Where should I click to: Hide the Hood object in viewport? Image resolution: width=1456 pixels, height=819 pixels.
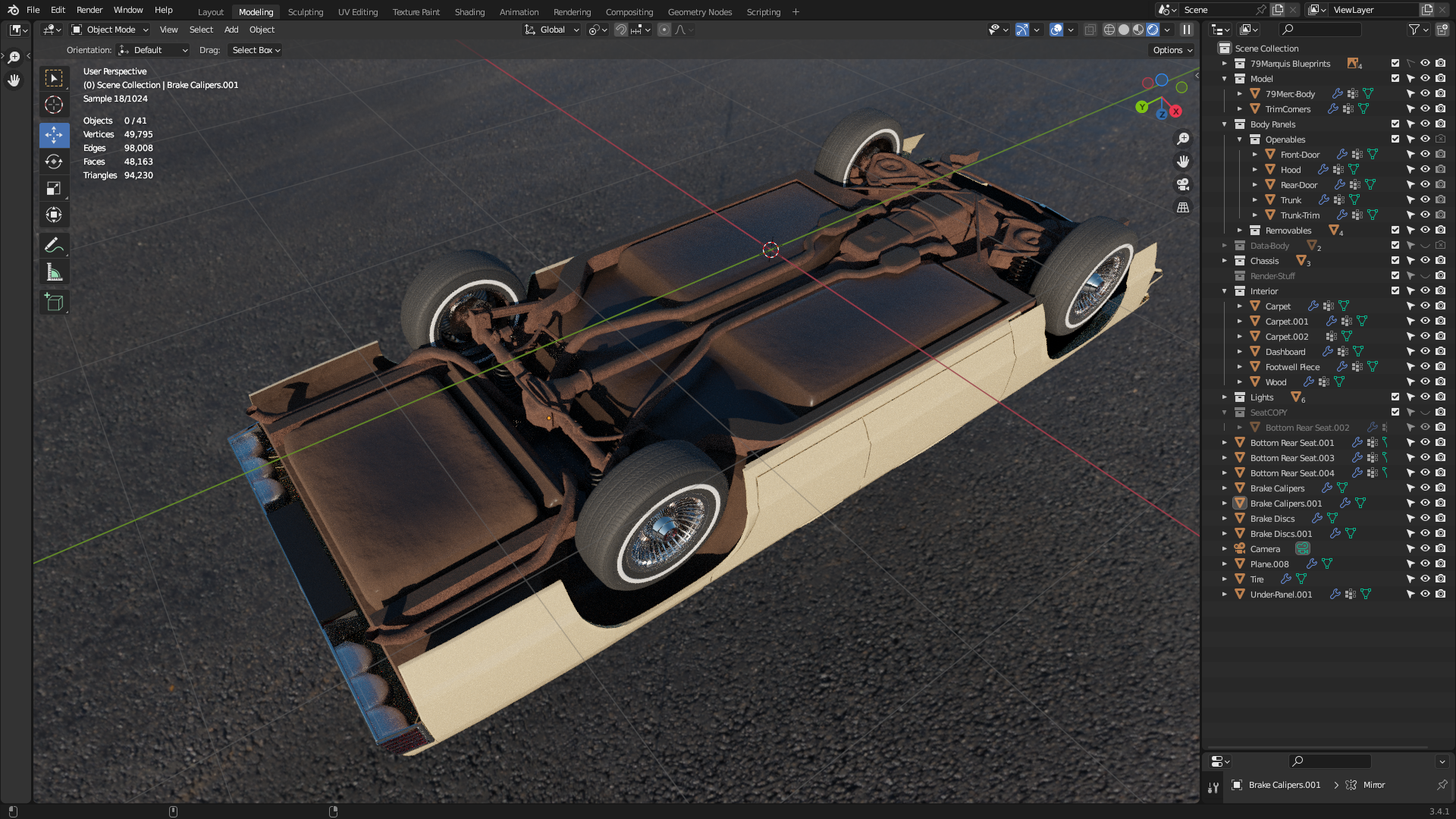tap(1425, 169)
